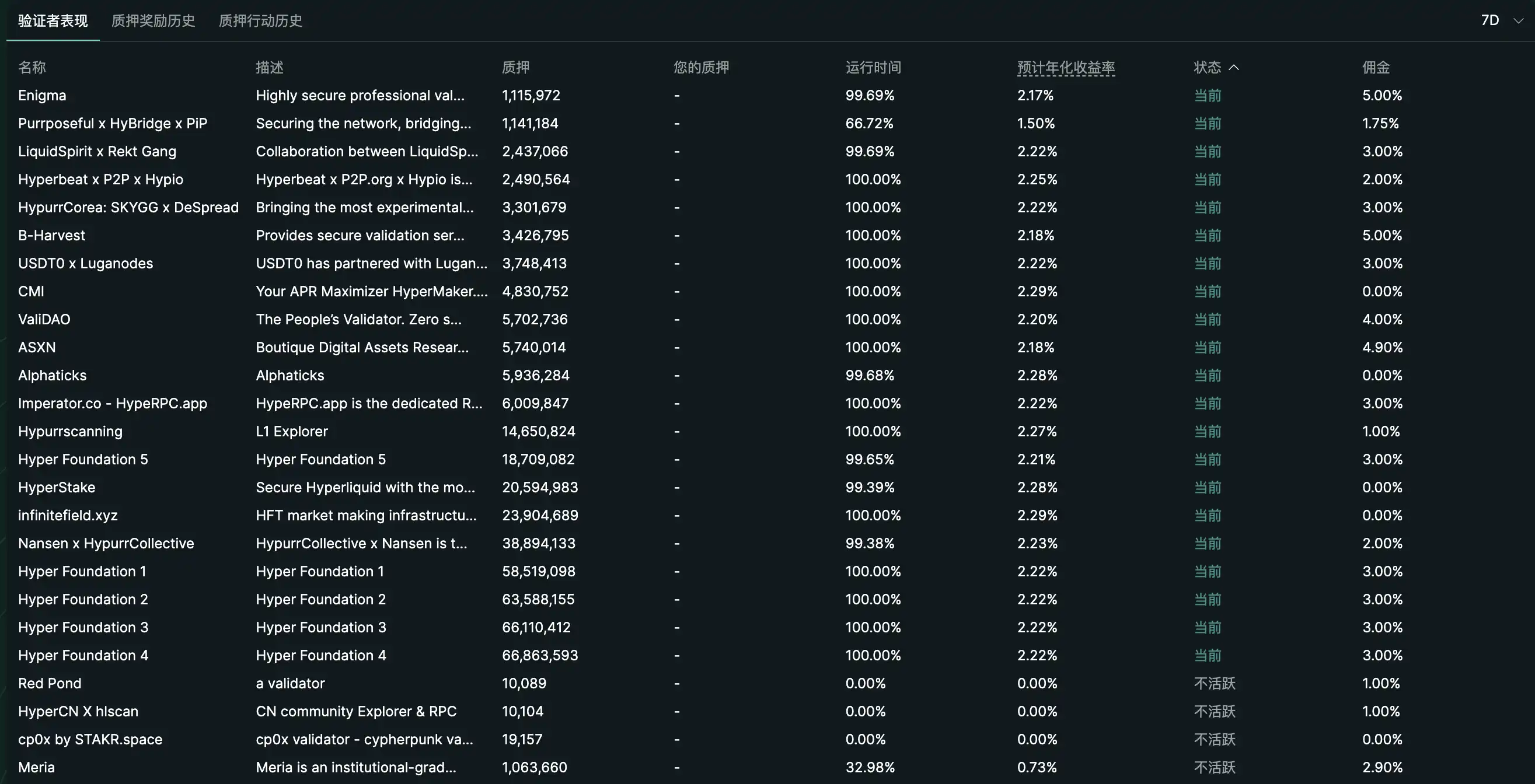Select the HyperStake validator row

57,487
